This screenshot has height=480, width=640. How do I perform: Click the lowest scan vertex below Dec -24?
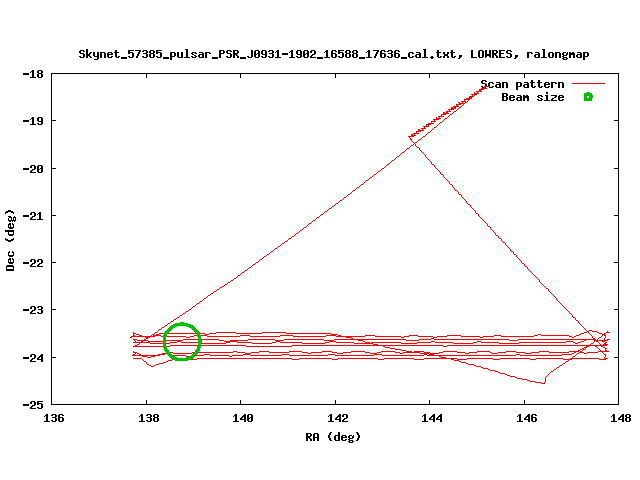coord(544,383)
